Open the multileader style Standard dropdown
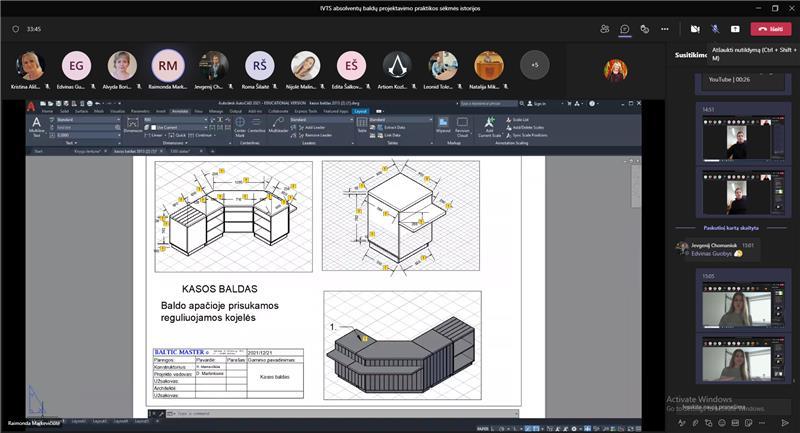Image resolution: width=800 pixels, height=433 pixels. pos(321,120)
